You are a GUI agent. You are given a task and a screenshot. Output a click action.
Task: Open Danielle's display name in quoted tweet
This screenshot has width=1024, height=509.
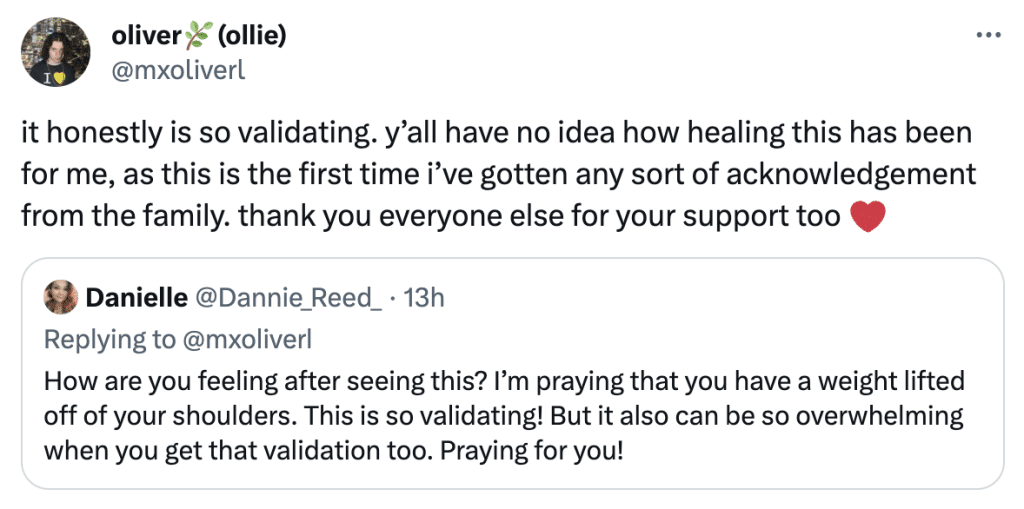(134, 299)
